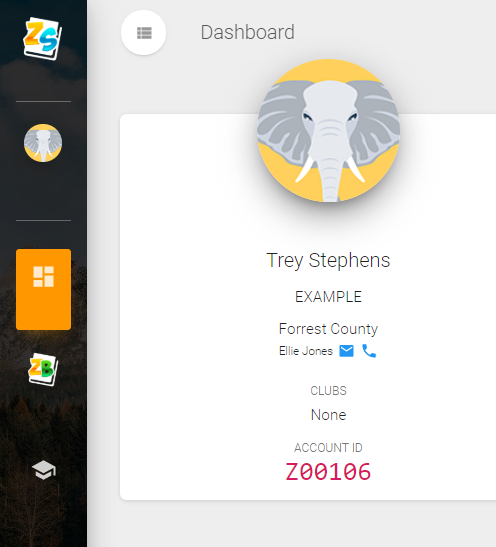Call Ellie Jones via the phone icon
The image size is (496, 547).
tap(369, 351)
